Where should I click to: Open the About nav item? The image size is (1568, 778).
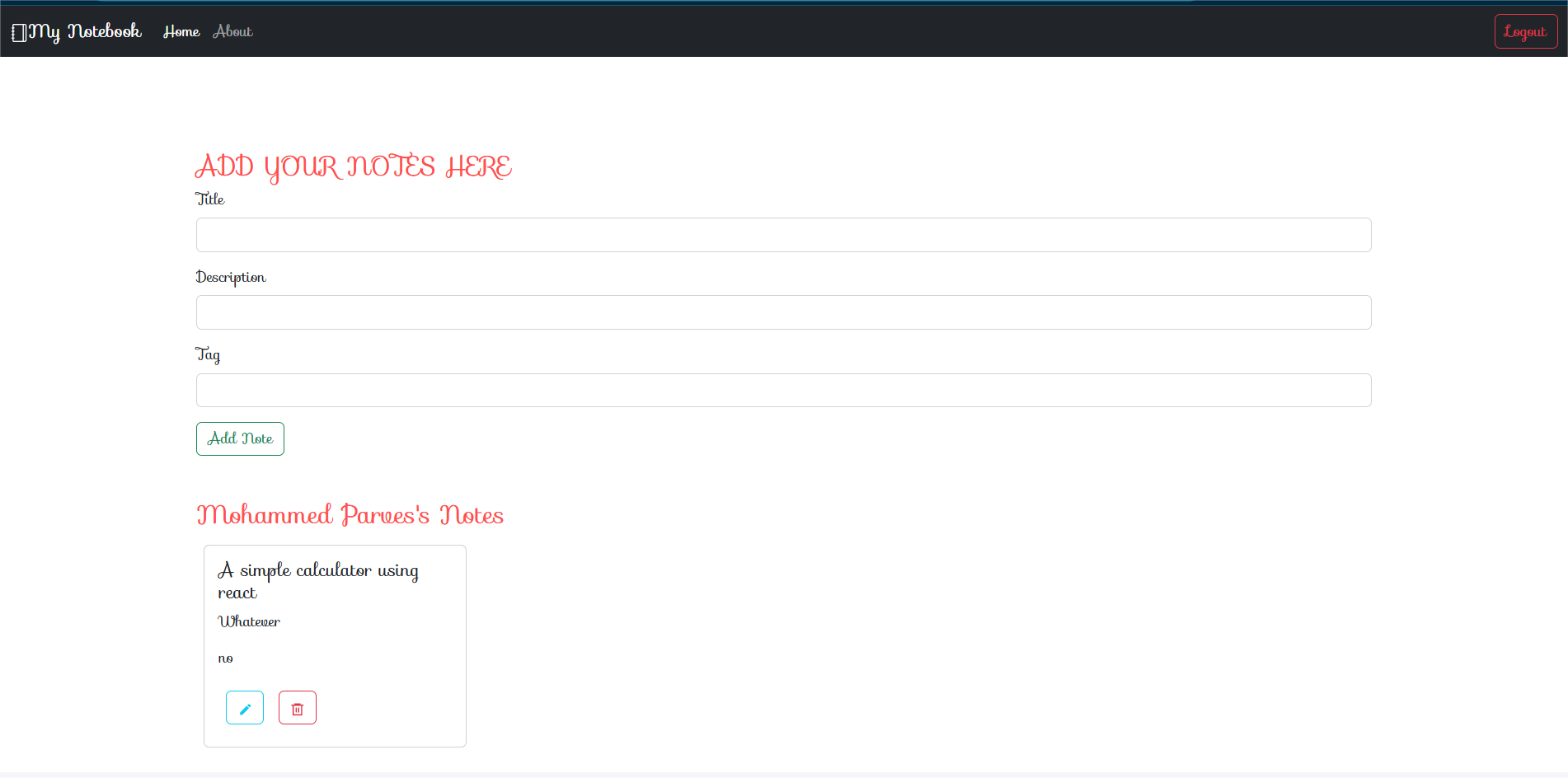[232, 31]
